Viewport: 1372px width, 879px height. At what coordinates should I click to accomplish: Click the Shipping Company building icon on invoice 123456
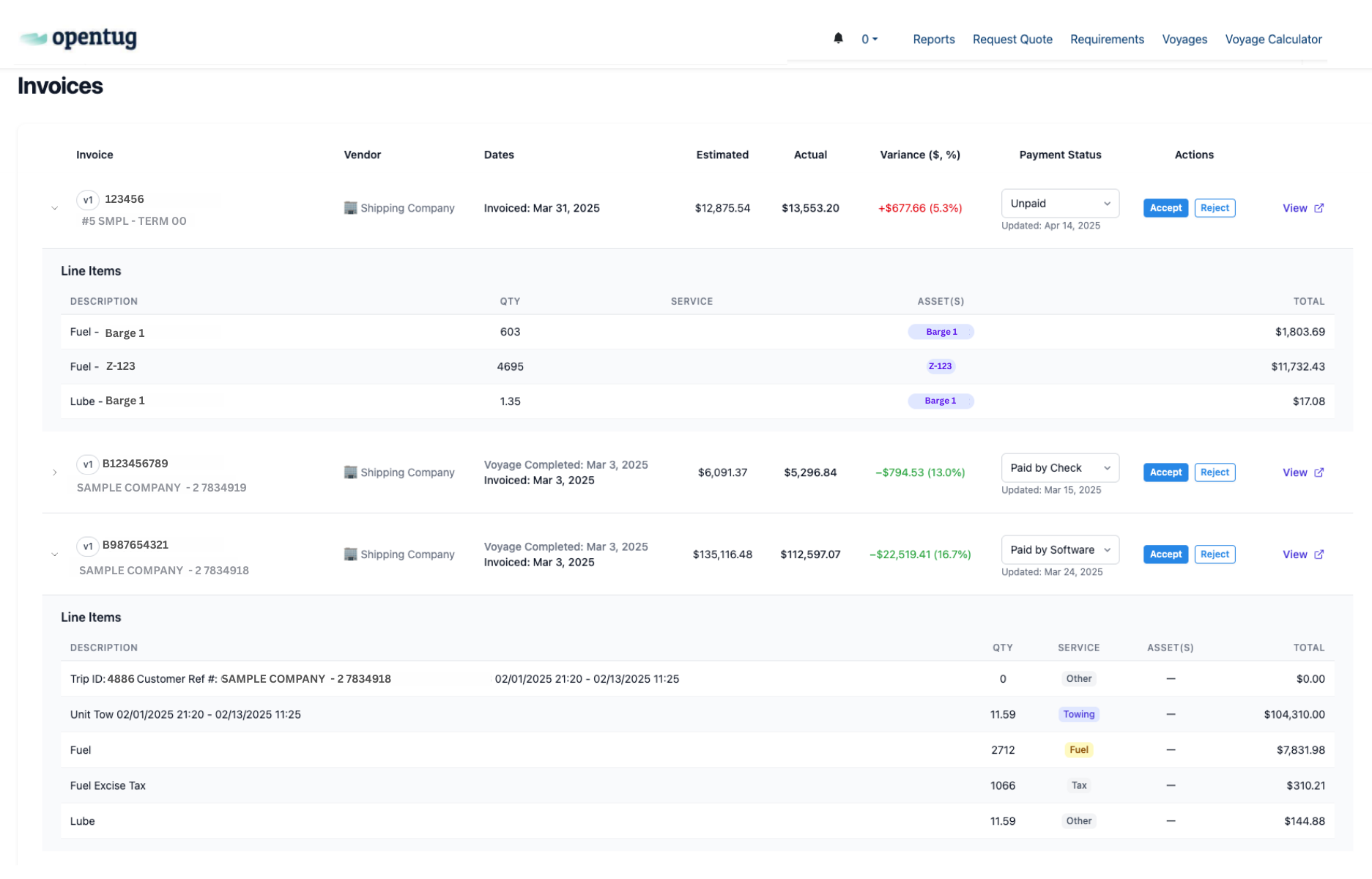[350, 208]
